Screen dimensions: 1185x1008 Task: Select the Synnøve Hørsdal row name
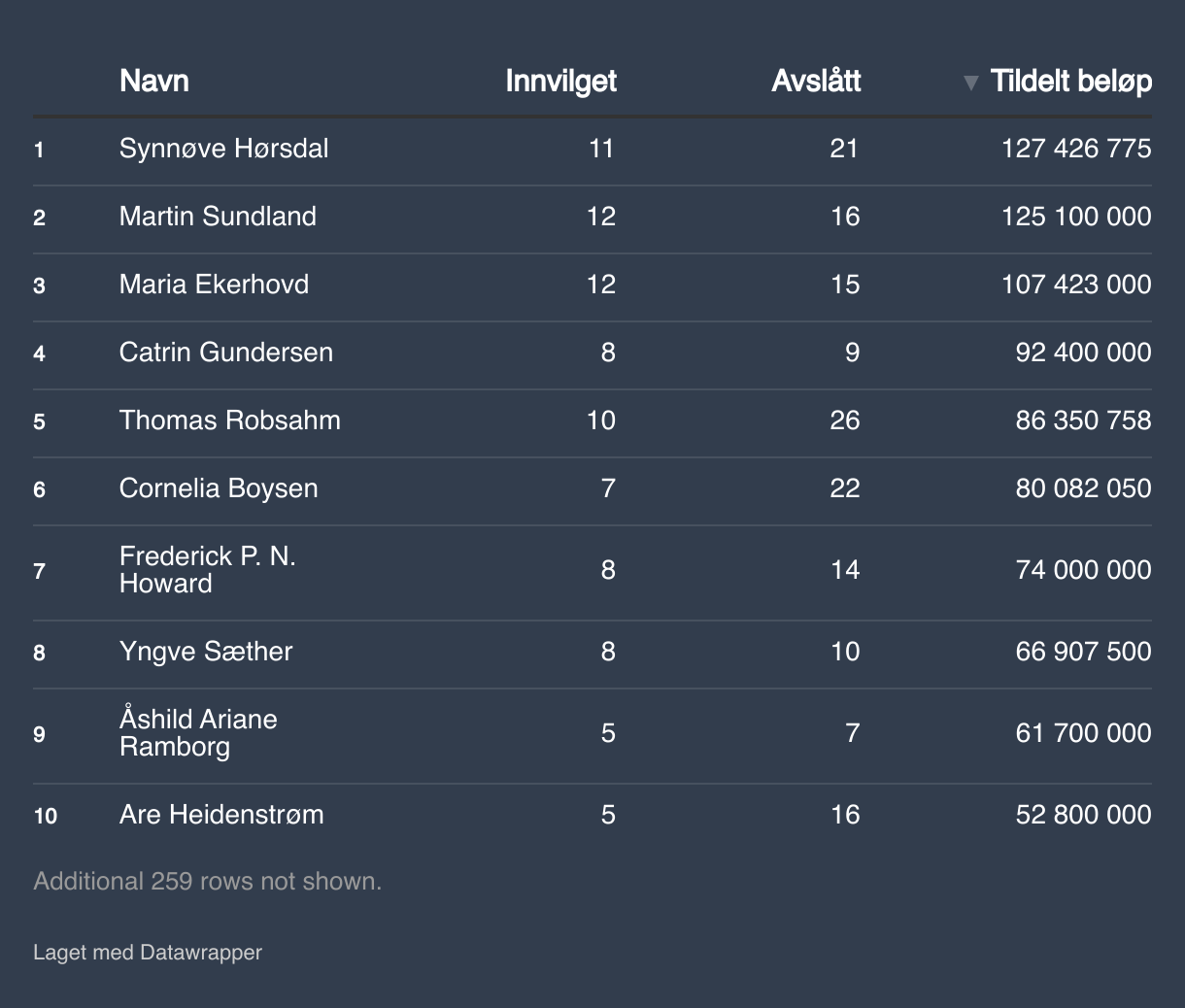point(223,149)
